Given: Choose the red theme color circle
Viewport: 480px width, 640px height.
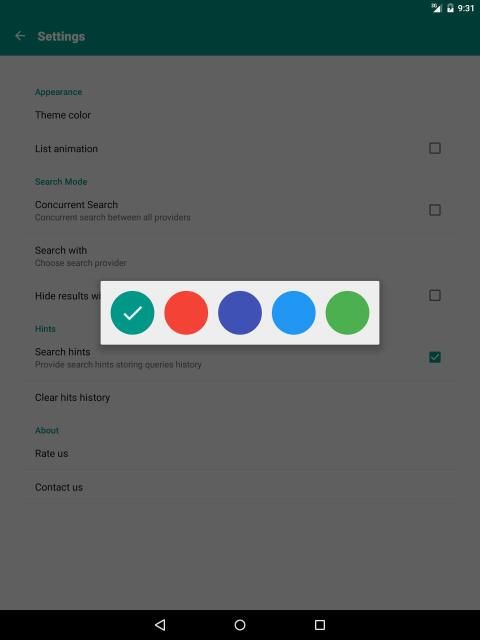Looking at the screenshot, I should pos(186,313).
